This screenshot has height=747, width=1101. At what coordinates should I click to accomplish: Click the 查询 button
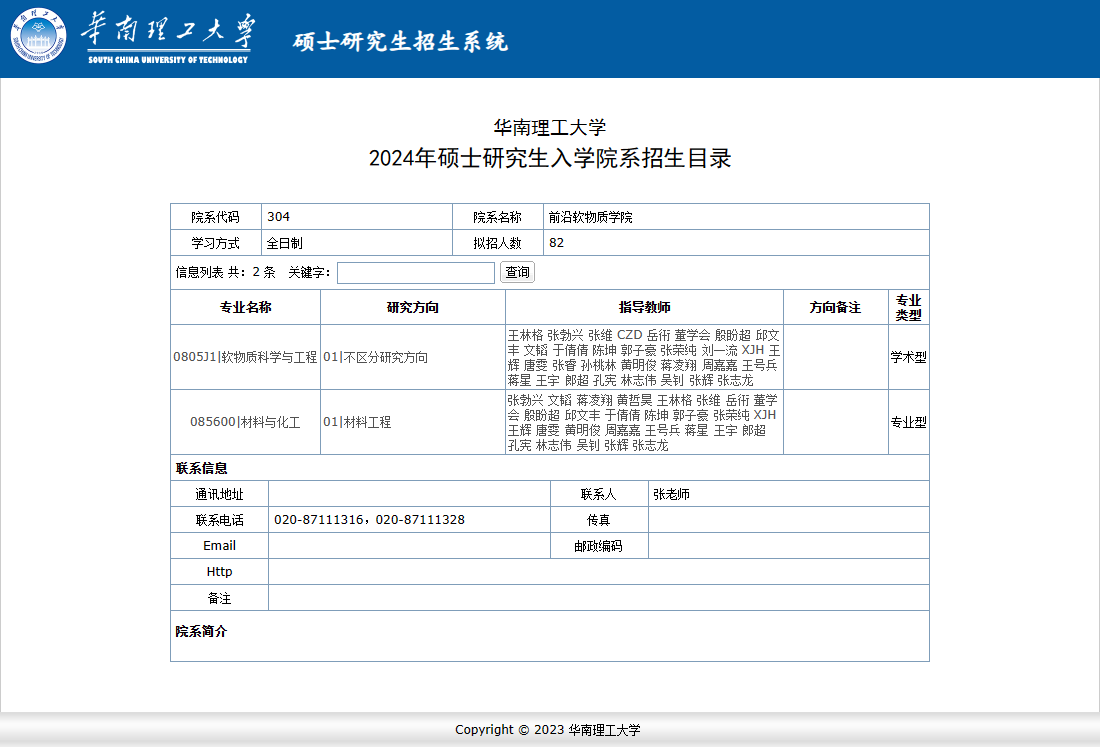click(x=517, y=272)
